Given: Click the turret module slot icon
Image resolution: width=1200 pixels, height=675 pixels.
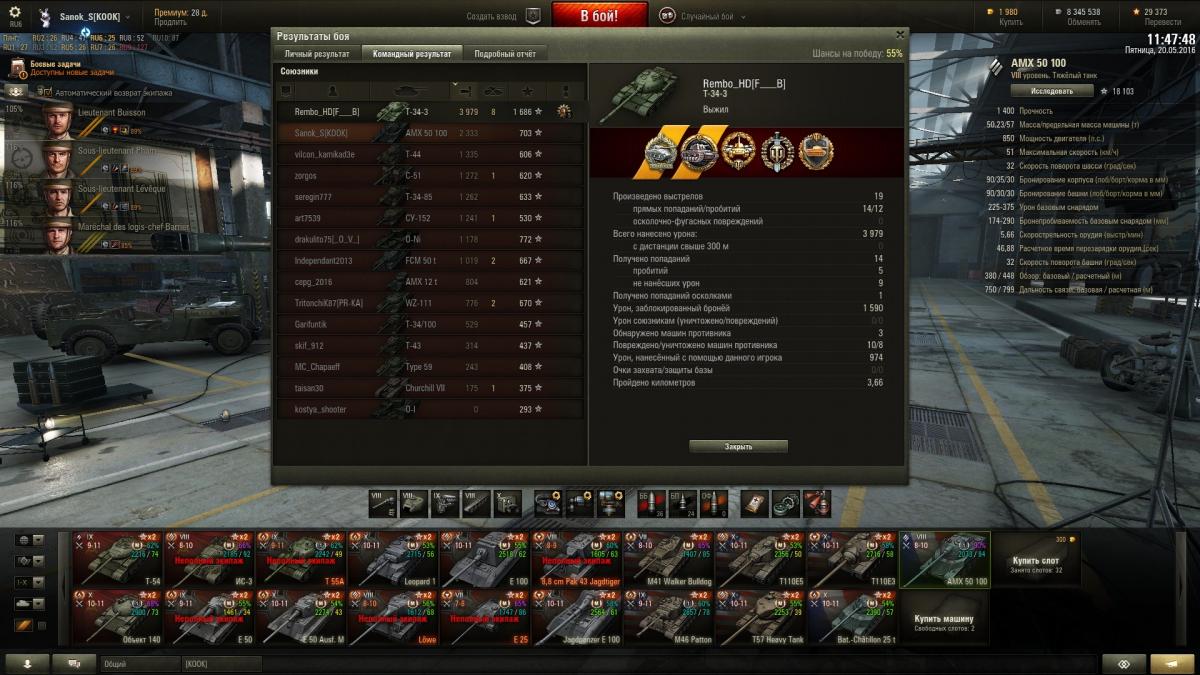Looking at the screenshot, I should click(415, 502).
